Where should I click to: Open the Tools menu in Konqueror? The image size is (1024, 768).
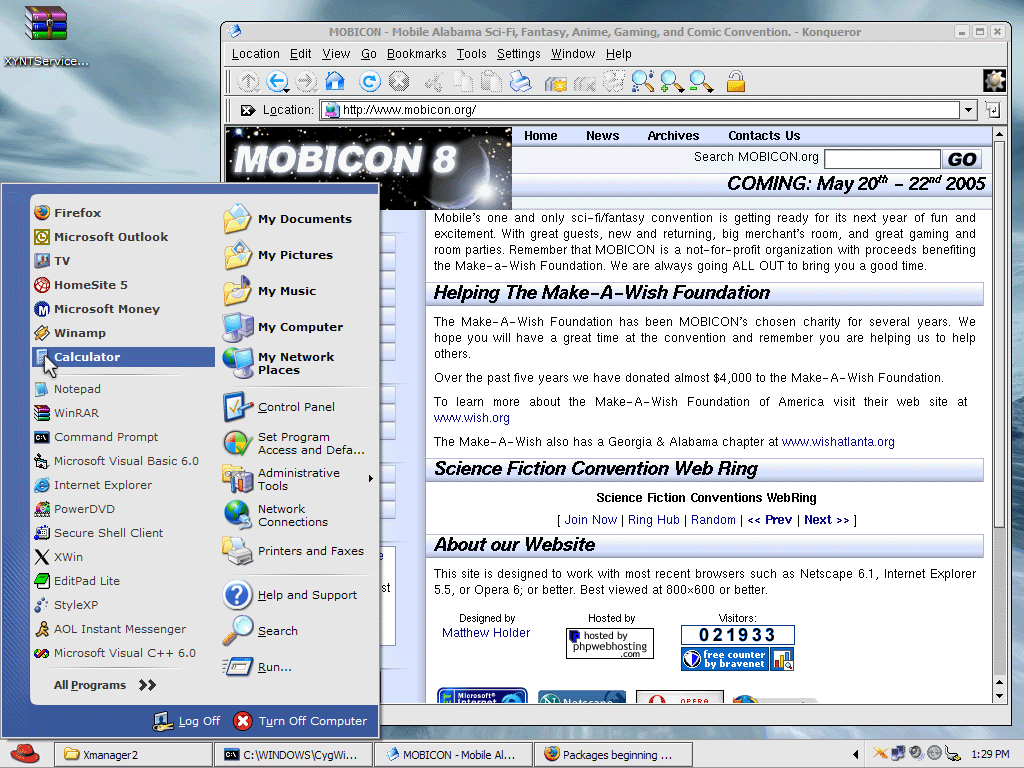[472, 54]
